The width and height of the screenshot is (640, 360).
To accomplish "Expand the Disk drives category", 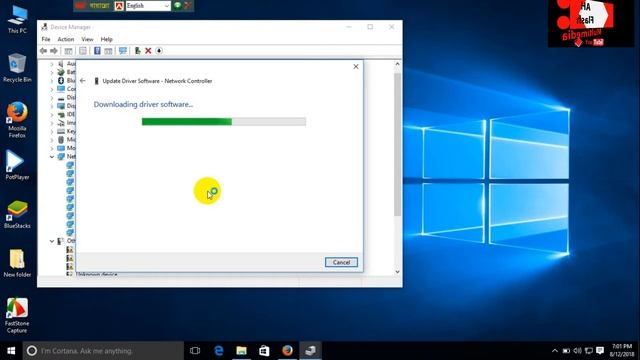I will 52,98.
